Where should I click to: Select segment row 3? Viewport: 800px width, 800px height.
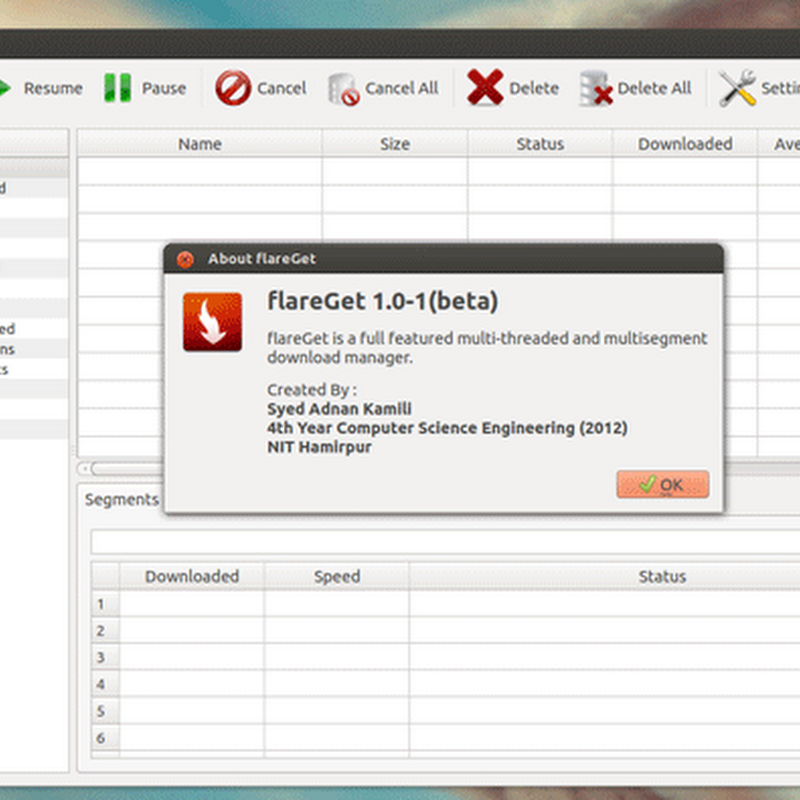[x=105, y=657]
